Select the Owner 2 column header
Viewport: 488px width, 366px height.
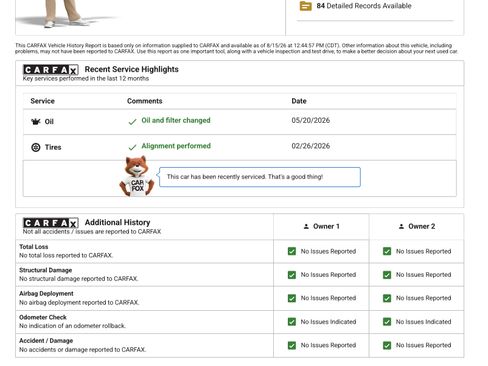pyautogui.click(x=417, y=226)
